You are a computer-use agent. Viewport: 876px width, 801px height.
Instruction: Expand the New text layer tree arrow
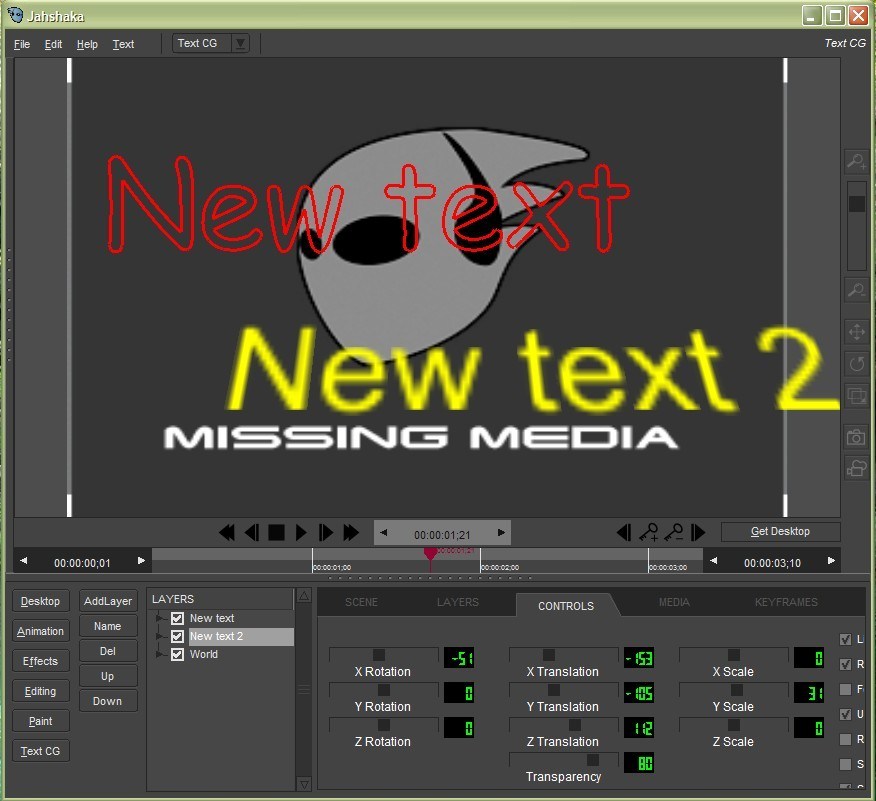click(160, 618)
